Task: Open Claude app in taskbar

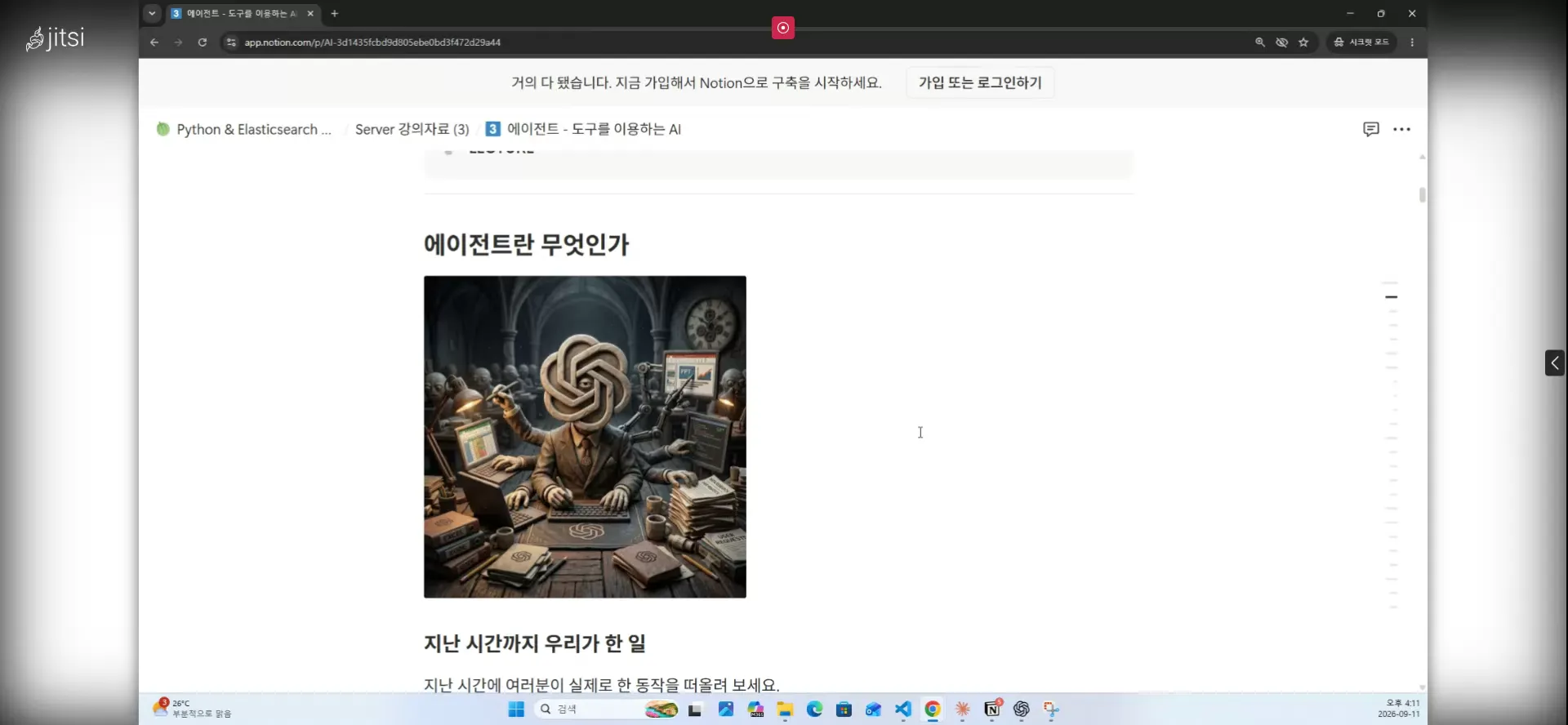Action: [x=962, y=709]
